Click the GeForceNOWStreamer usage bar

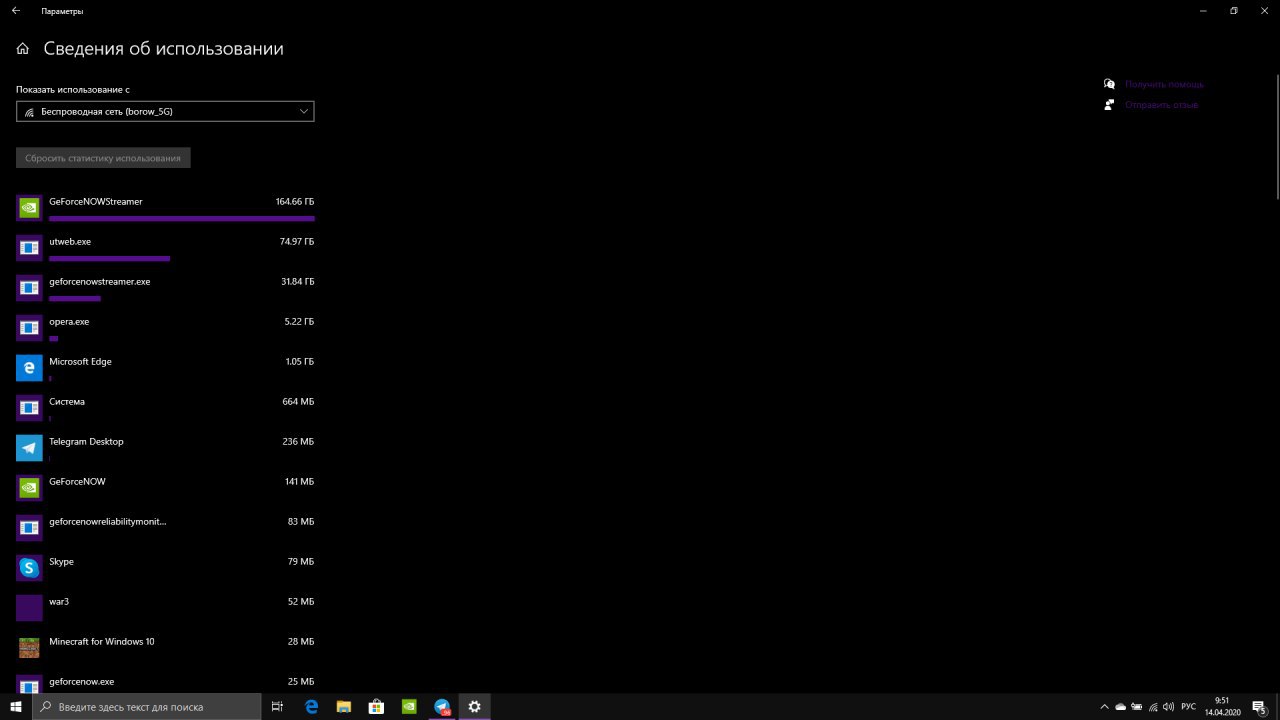(181, 218)
